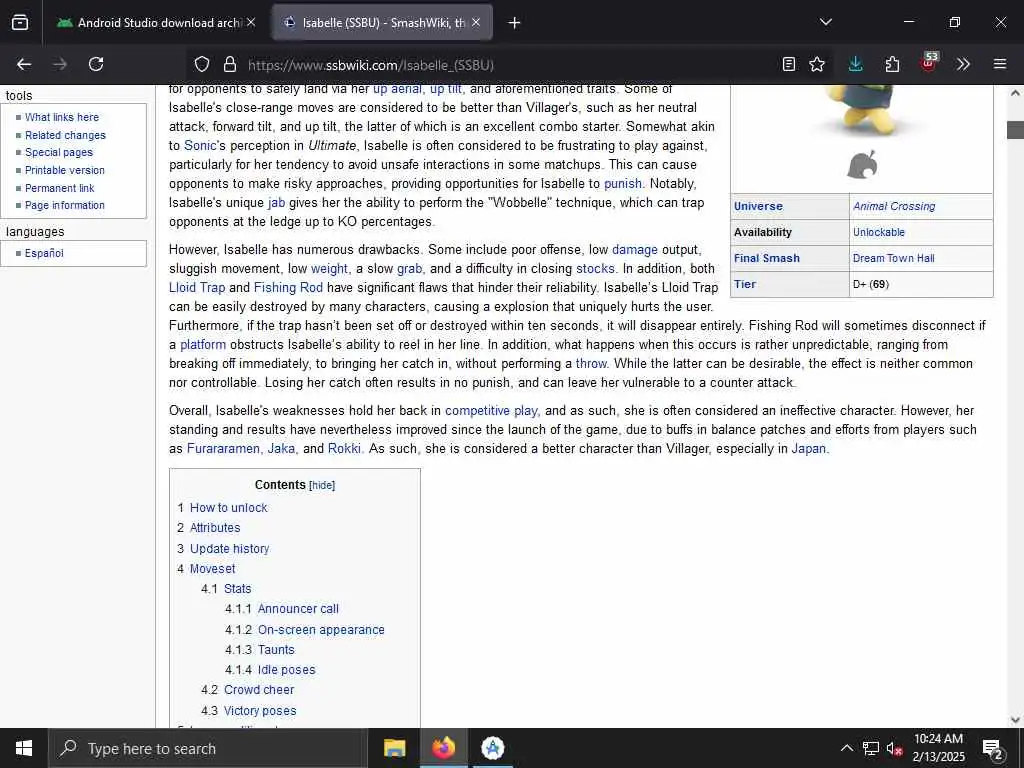The height and width of the screenshot is (768, 1024).
Task: Click the address bar URL field
Action: coord(507,65)
